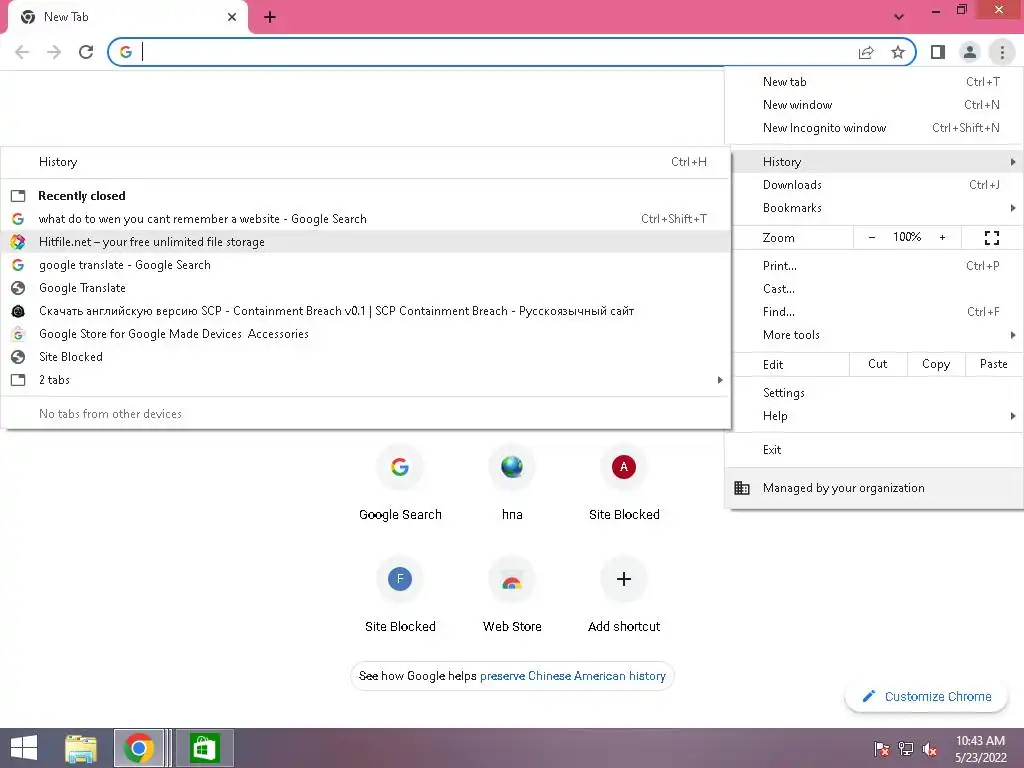Reload the page with refresh icon
Image resolution: width=1024 pixels, height=768 pixels.
86,52
